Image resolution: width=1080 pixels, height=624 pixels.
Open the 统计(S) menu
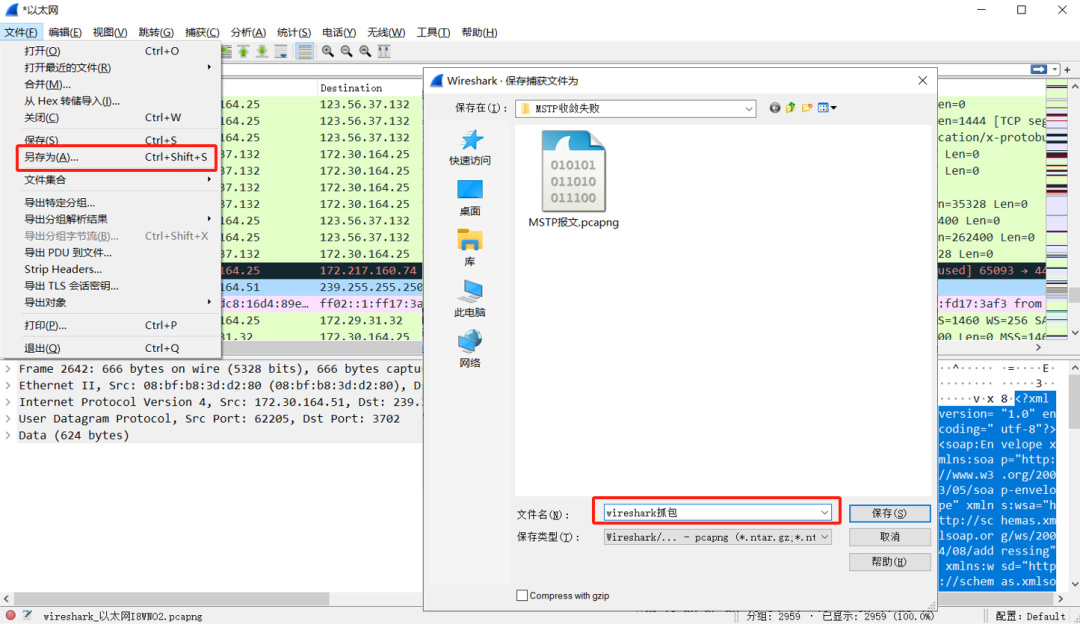coord(293,32)
